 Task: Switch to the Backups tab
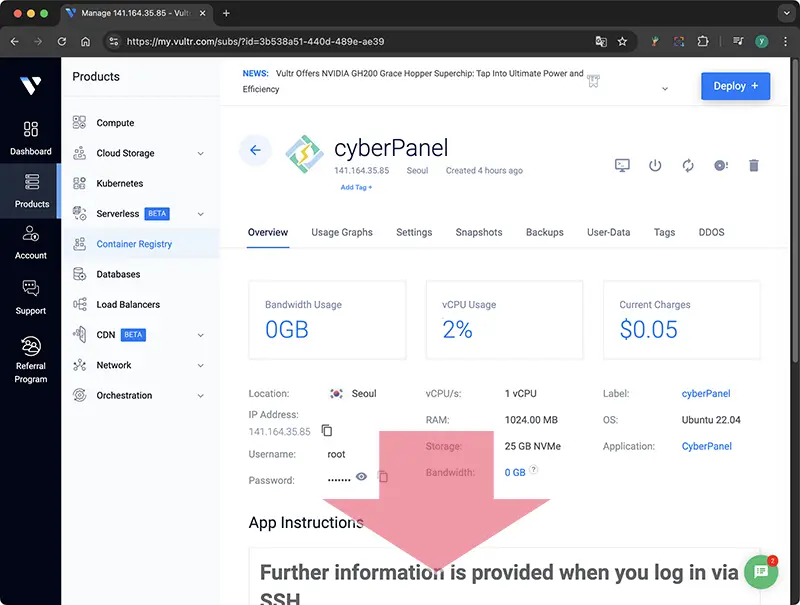(x=544, y=233)
